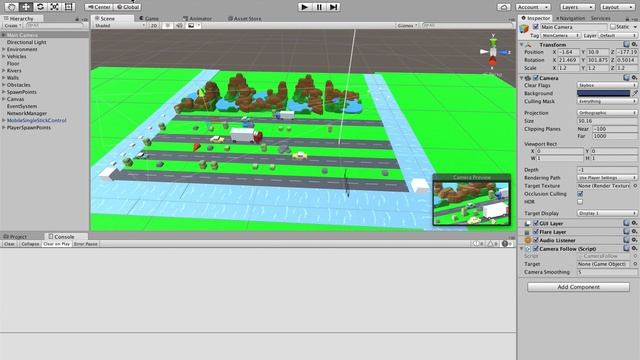This screenshot has width=640, height=360.
Task: Click console Clear button
Action: click(9, 244)
